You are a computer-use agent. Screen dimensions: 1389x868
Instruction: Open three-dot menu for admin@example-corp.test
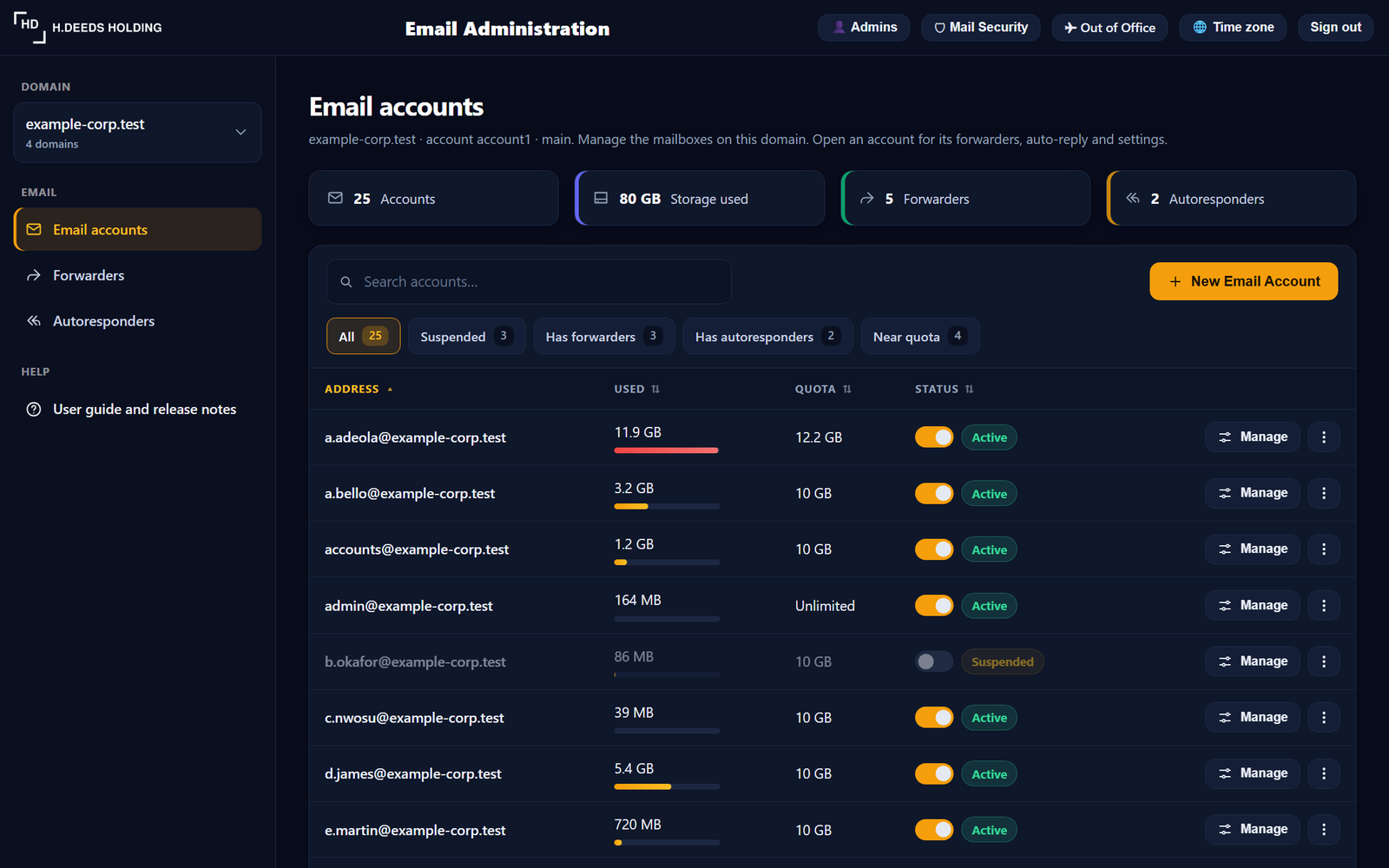[x=1324, y=606]
